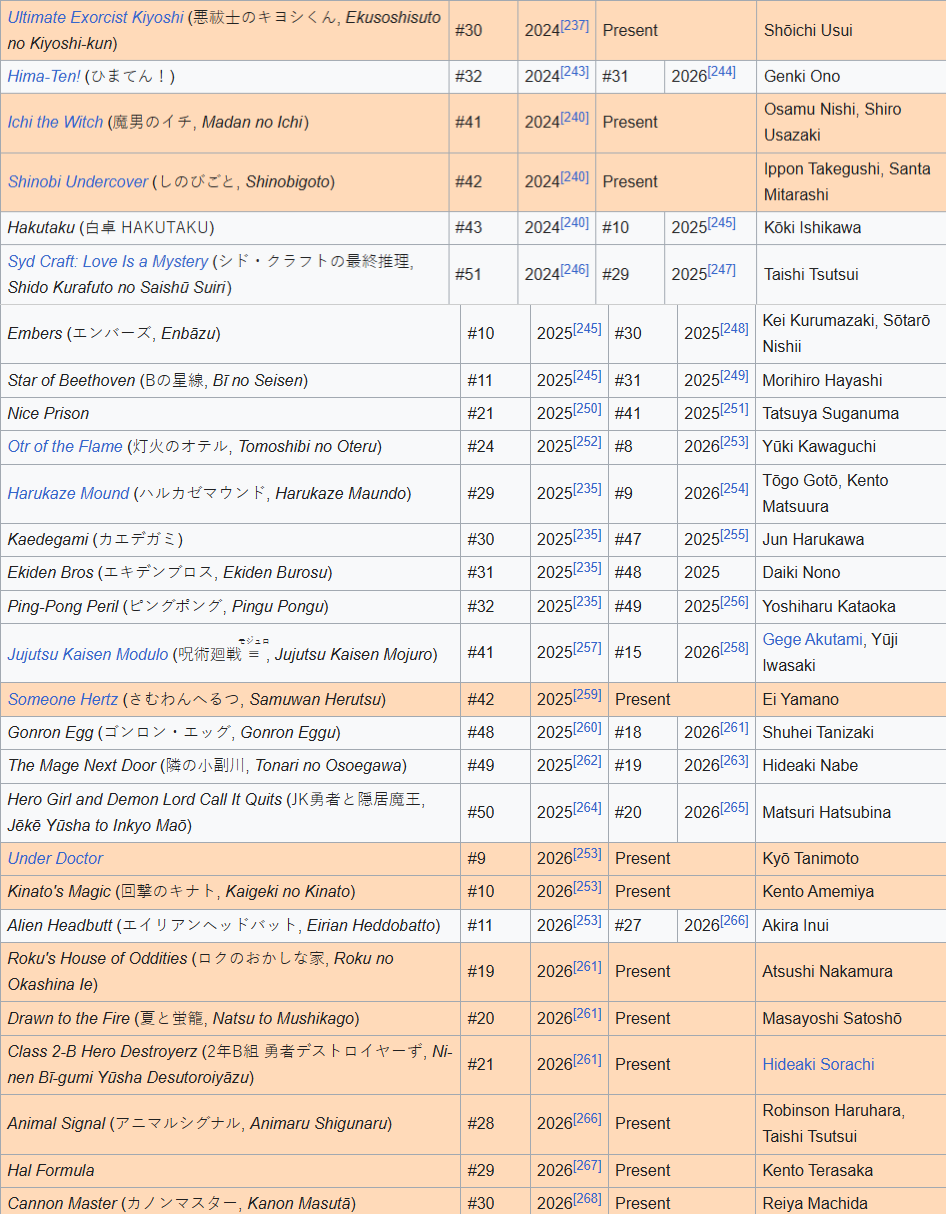
Task: Select issue #51 in Syd Craft row
Action: (x=468, y=275)
